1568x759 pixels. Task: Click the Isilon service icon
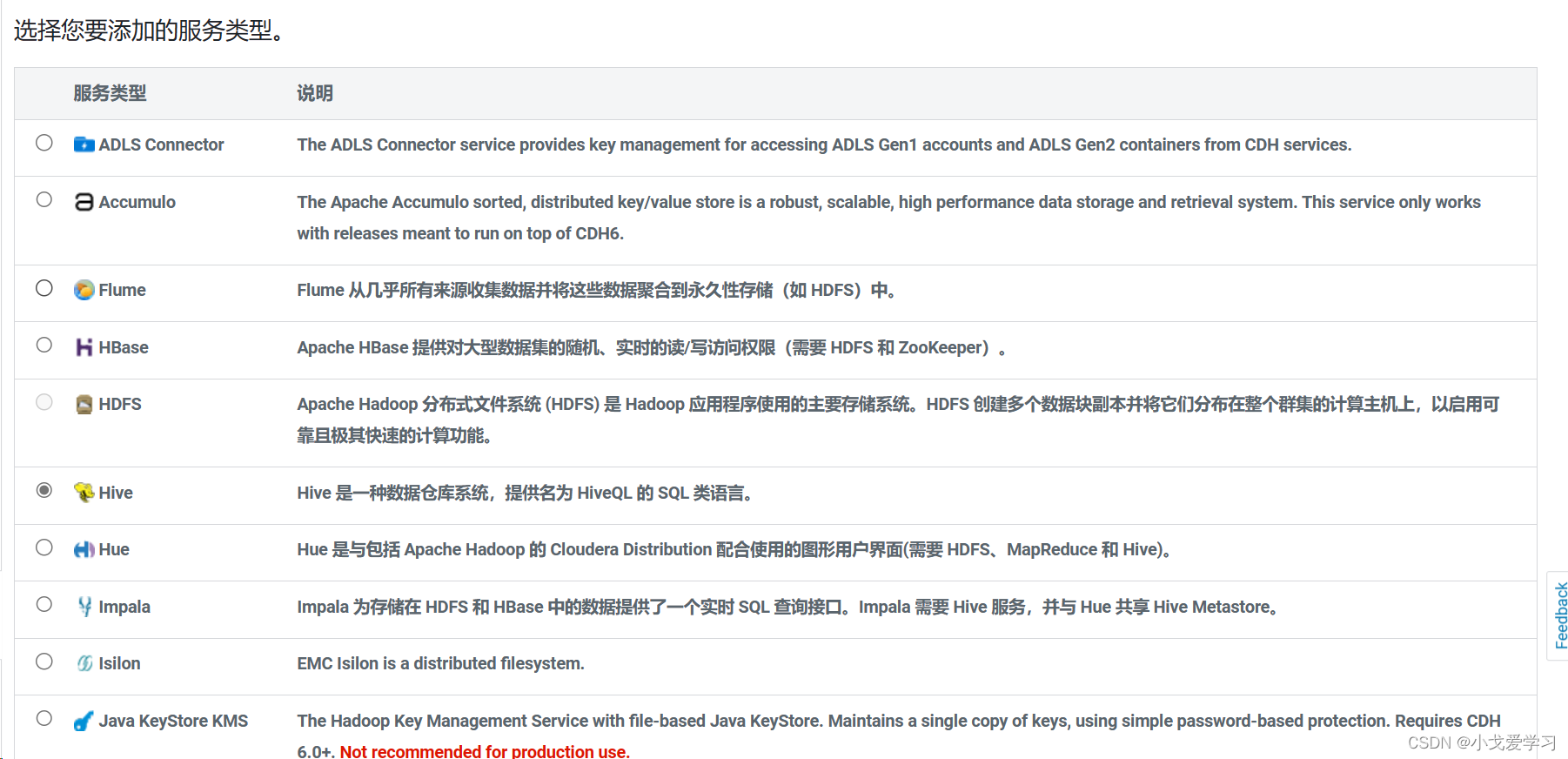click(84, 663)
